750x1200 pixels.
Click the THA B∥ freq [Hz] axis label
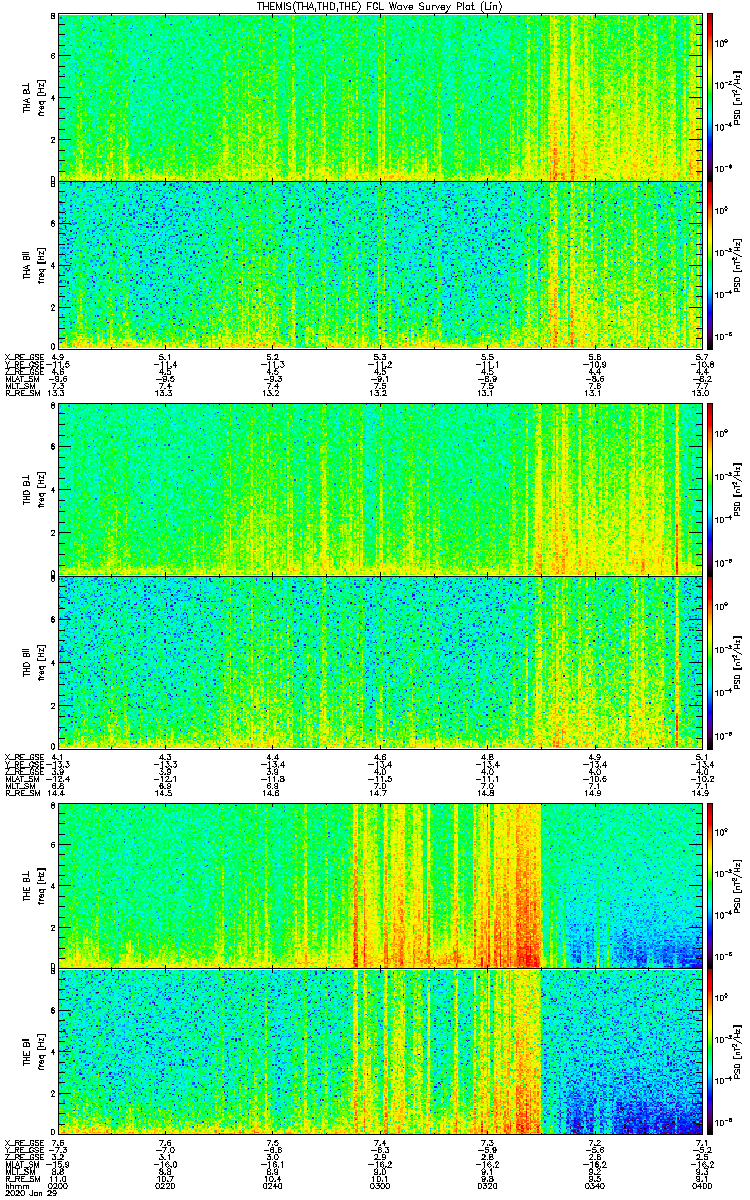[42, 265]
